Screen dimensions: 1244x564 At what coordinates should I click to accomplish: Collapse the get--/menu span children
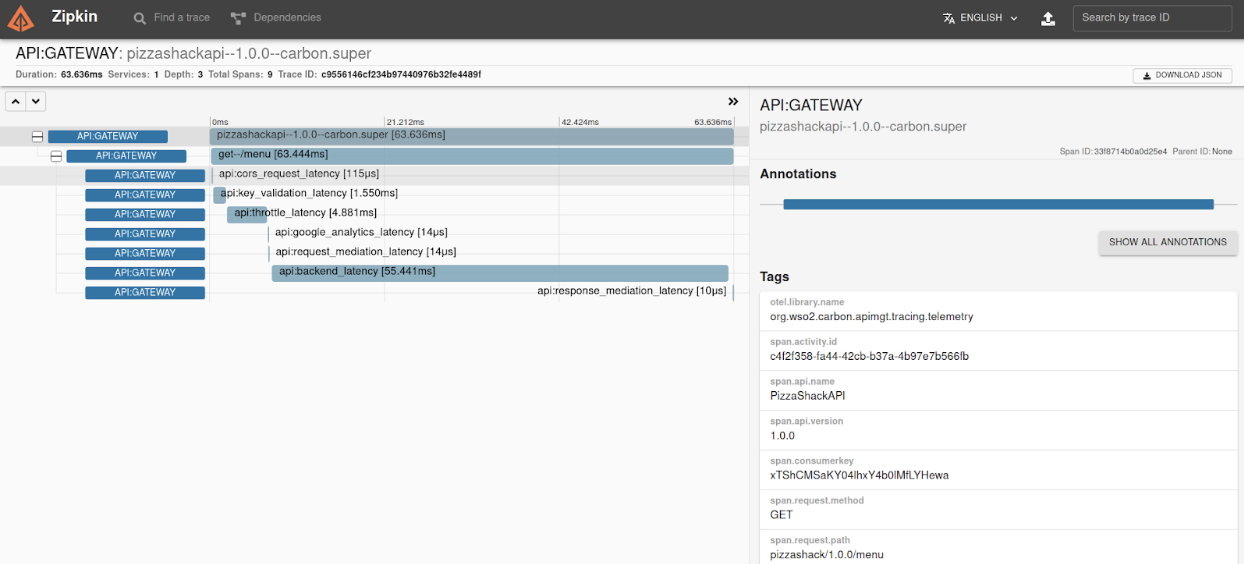[56, 156]
